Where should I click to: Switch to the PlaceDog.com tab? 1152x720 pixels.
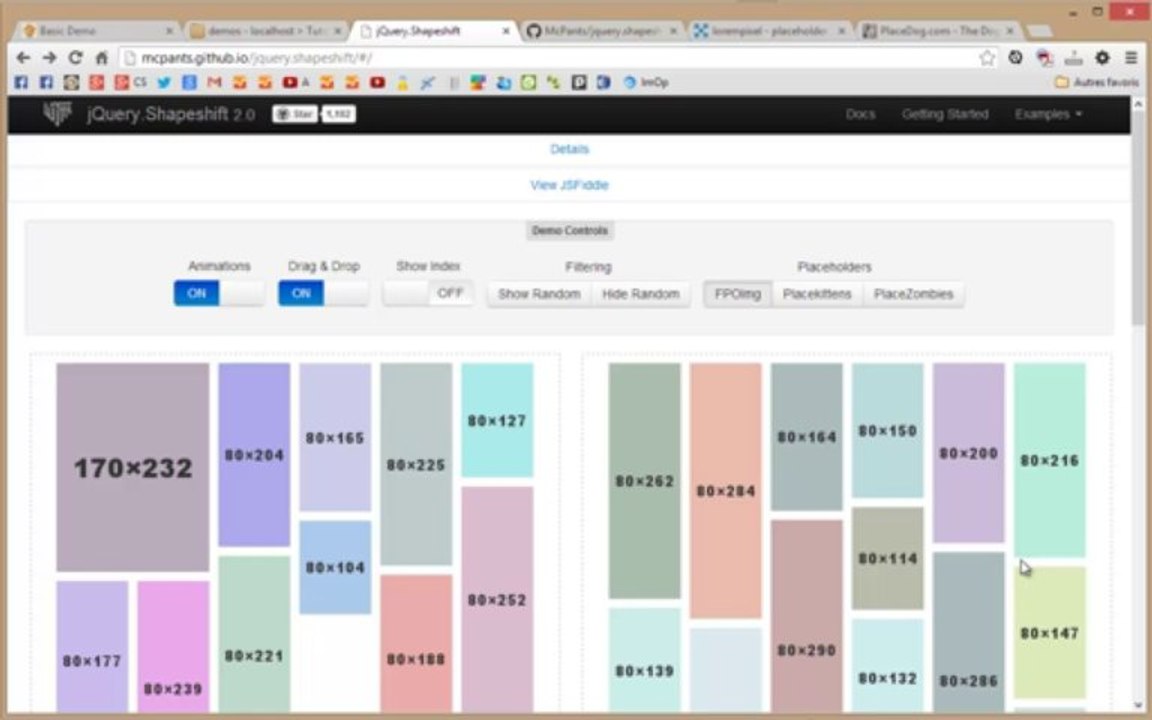pyautogui.click(x=938, y=31)
